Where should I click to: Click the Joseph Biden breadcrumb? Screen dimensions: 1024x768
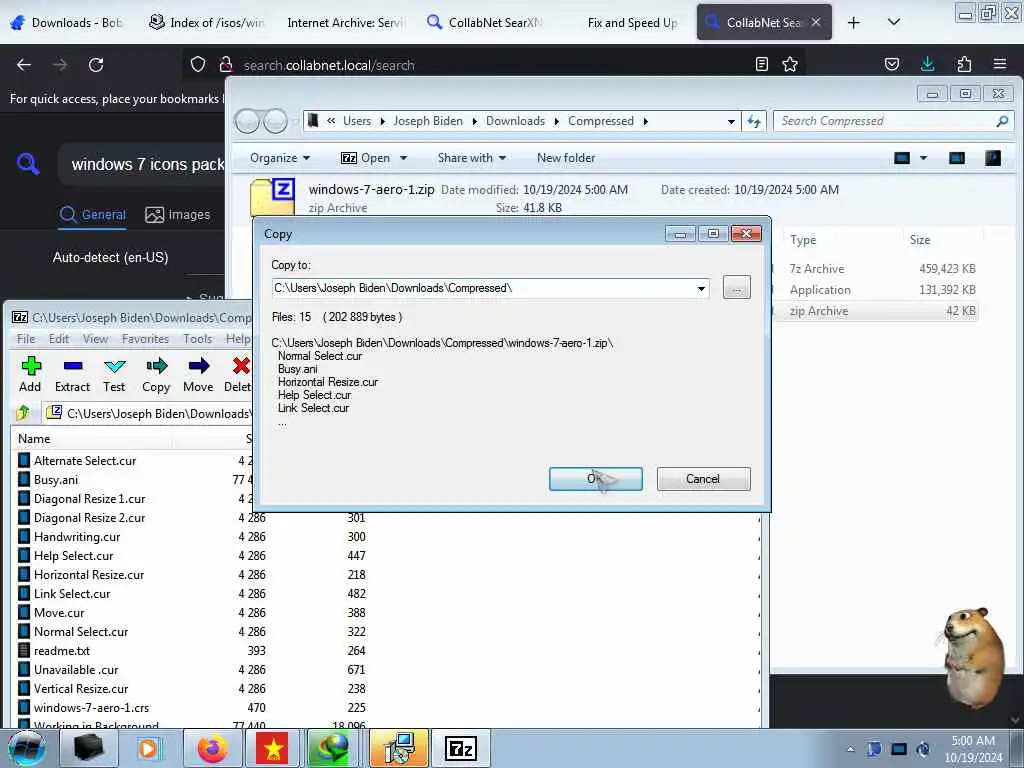428,121
